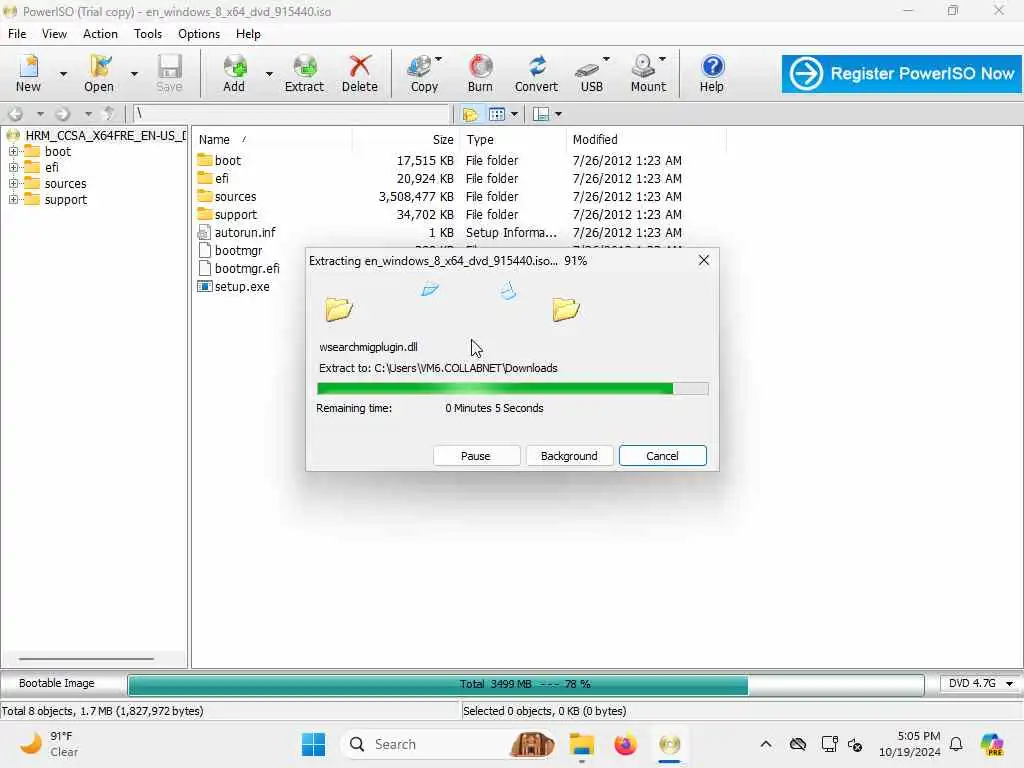Toggle the folders tree view icon
Viewport: 1024px width, 768px height.
tap(470, 114)
